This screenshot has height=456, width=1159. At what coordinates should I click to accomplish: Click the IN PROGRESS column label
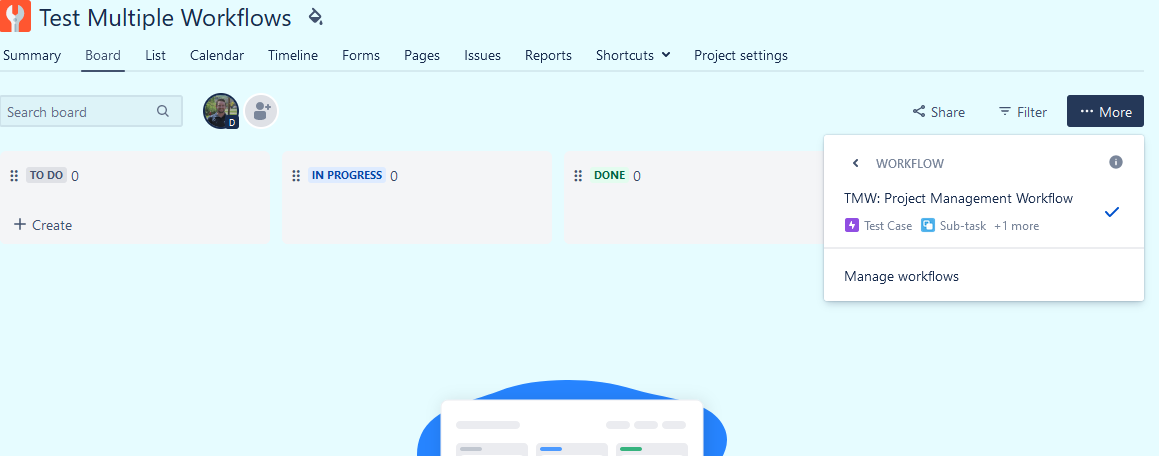click(x=347, y=175)
